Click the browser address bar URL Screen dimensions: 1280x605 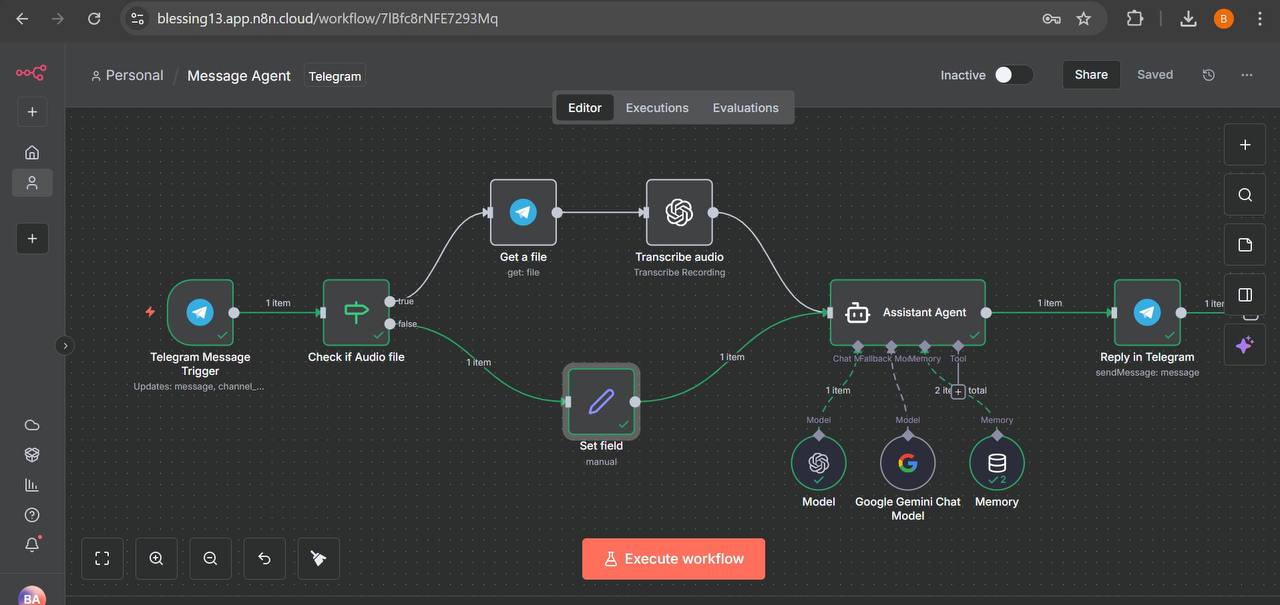click(x=327, y=18)
